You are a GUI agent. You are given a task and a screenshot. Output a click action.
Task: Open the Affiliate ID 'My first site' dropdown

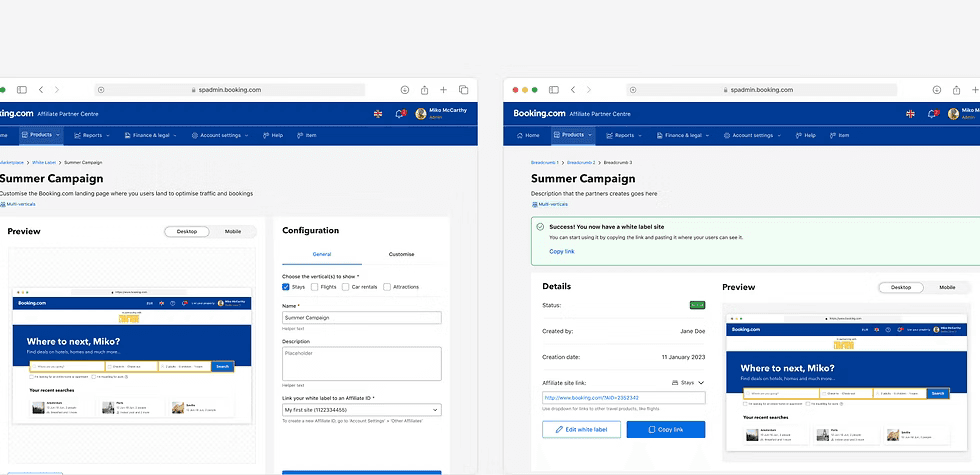tap(362, 410)
